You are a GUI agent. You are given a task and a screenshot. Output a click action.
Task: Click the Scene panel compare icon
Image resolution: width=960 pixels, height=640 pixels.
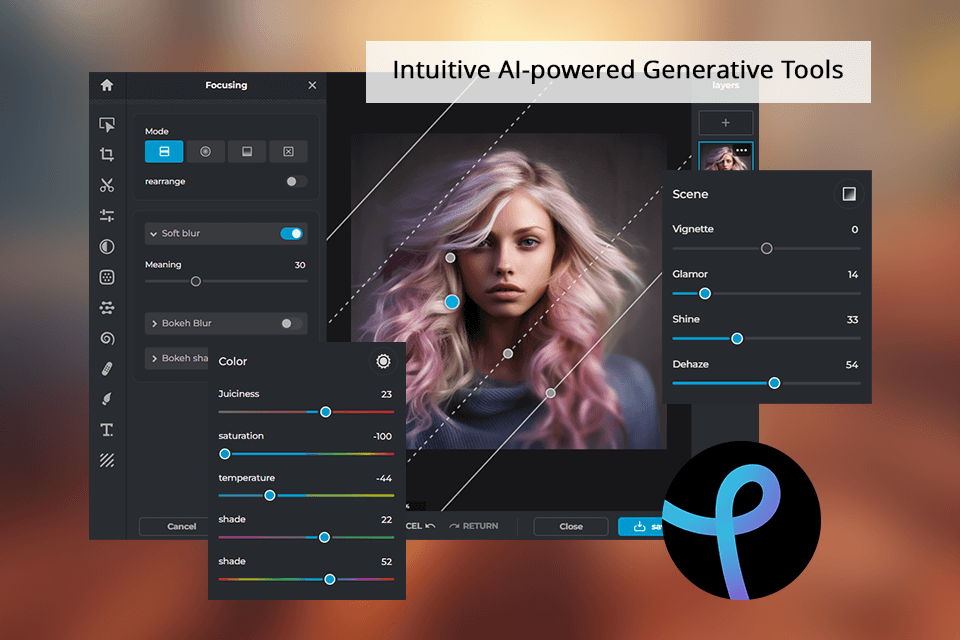coord(849,194)
